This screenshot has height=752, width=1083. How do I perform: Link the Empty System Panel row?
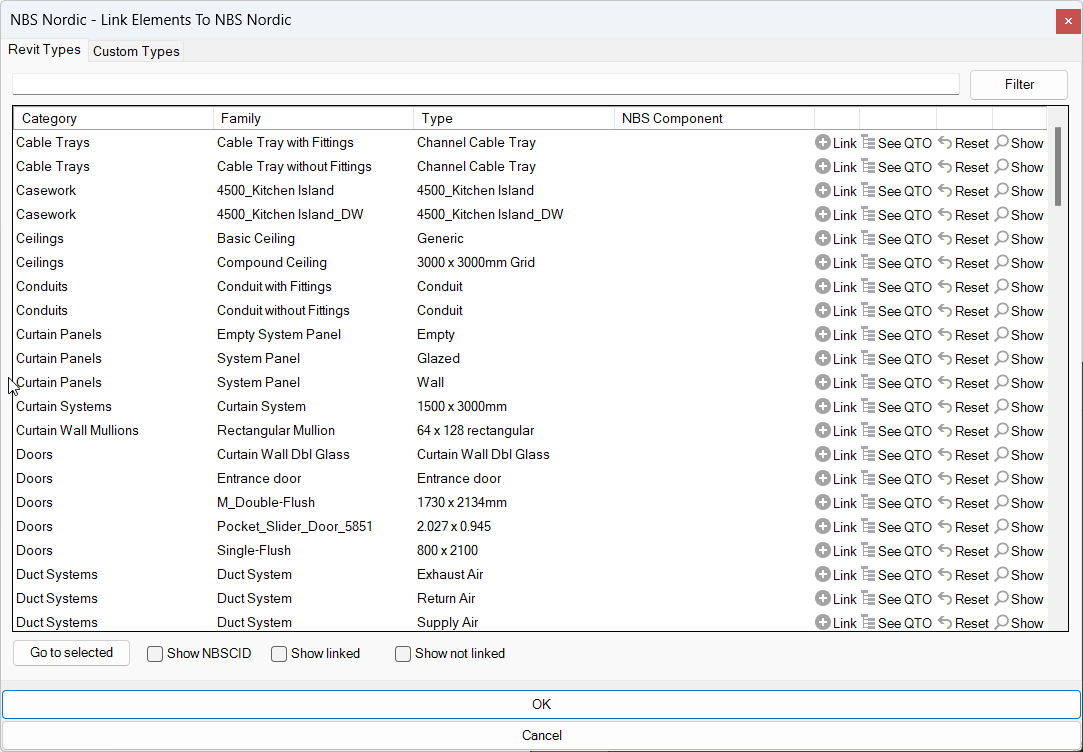(x=836, y=335)
